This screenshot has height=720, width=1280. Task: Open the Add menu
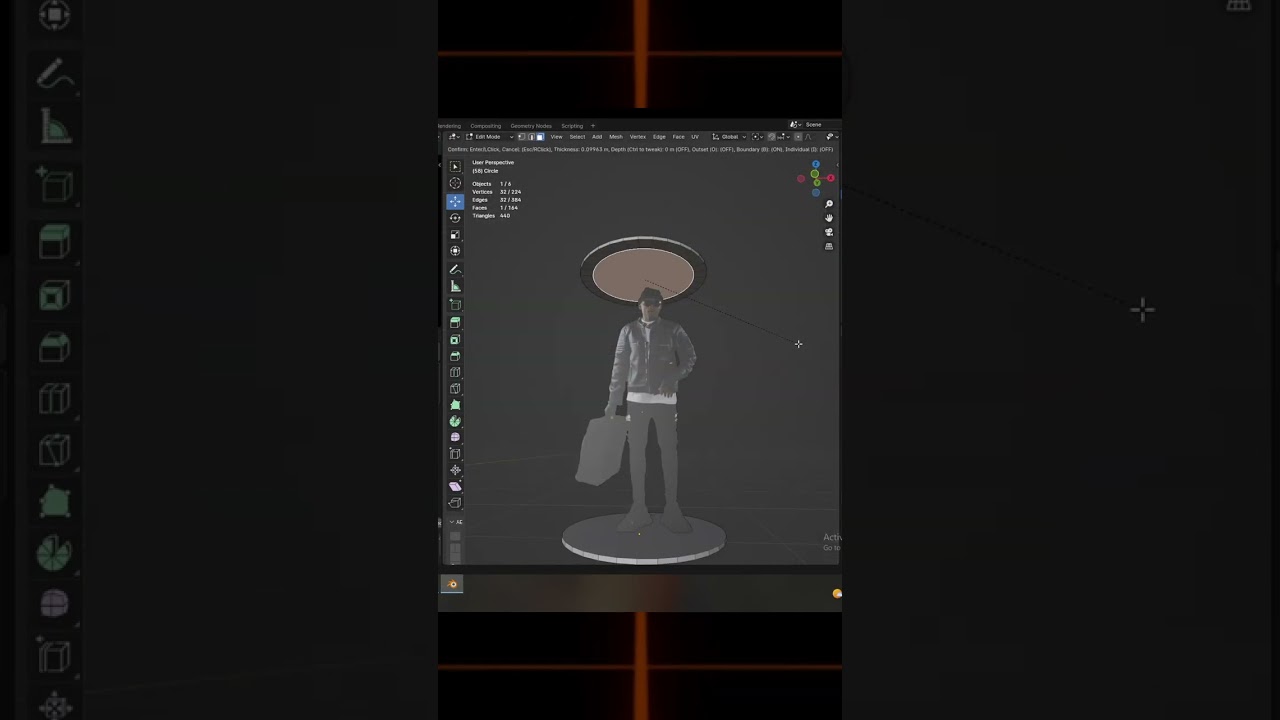pos(597,137)
